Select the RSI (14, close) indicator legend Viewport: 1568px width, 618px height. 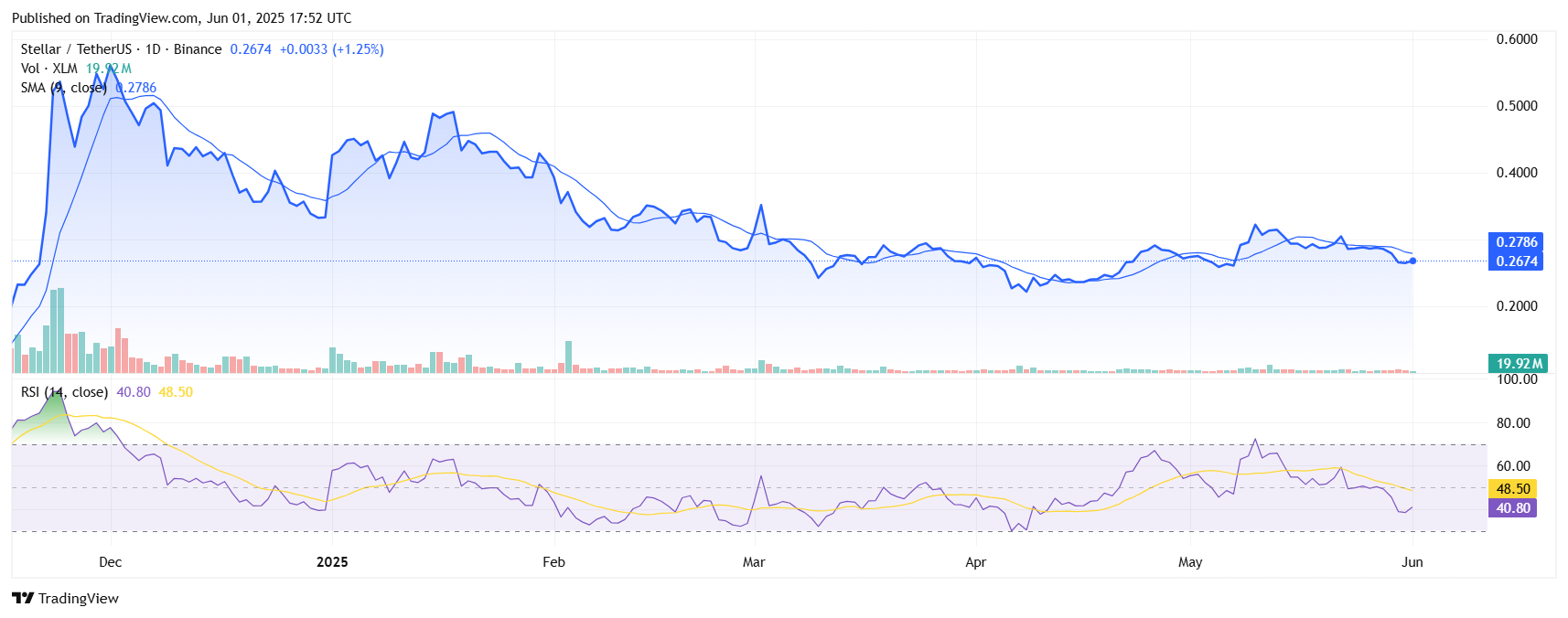coord(64,392)
